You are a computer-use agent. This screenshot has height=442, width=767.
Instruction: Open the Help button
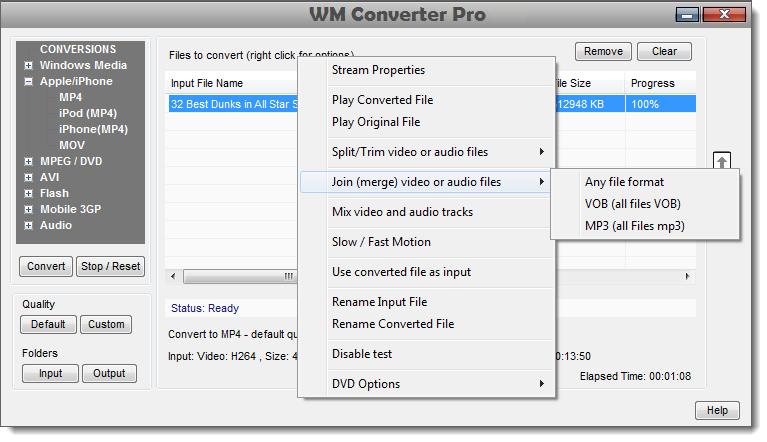717,410
